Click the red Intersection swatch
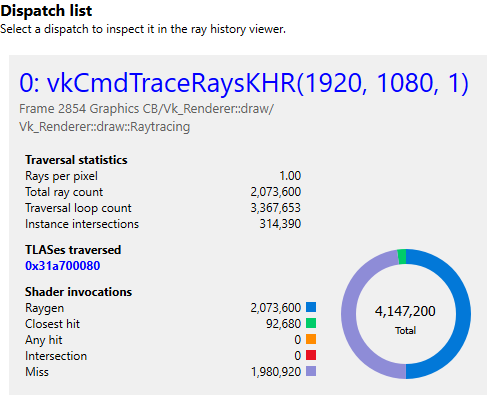This screenshot has width=496, height=403. coord(311,355)
